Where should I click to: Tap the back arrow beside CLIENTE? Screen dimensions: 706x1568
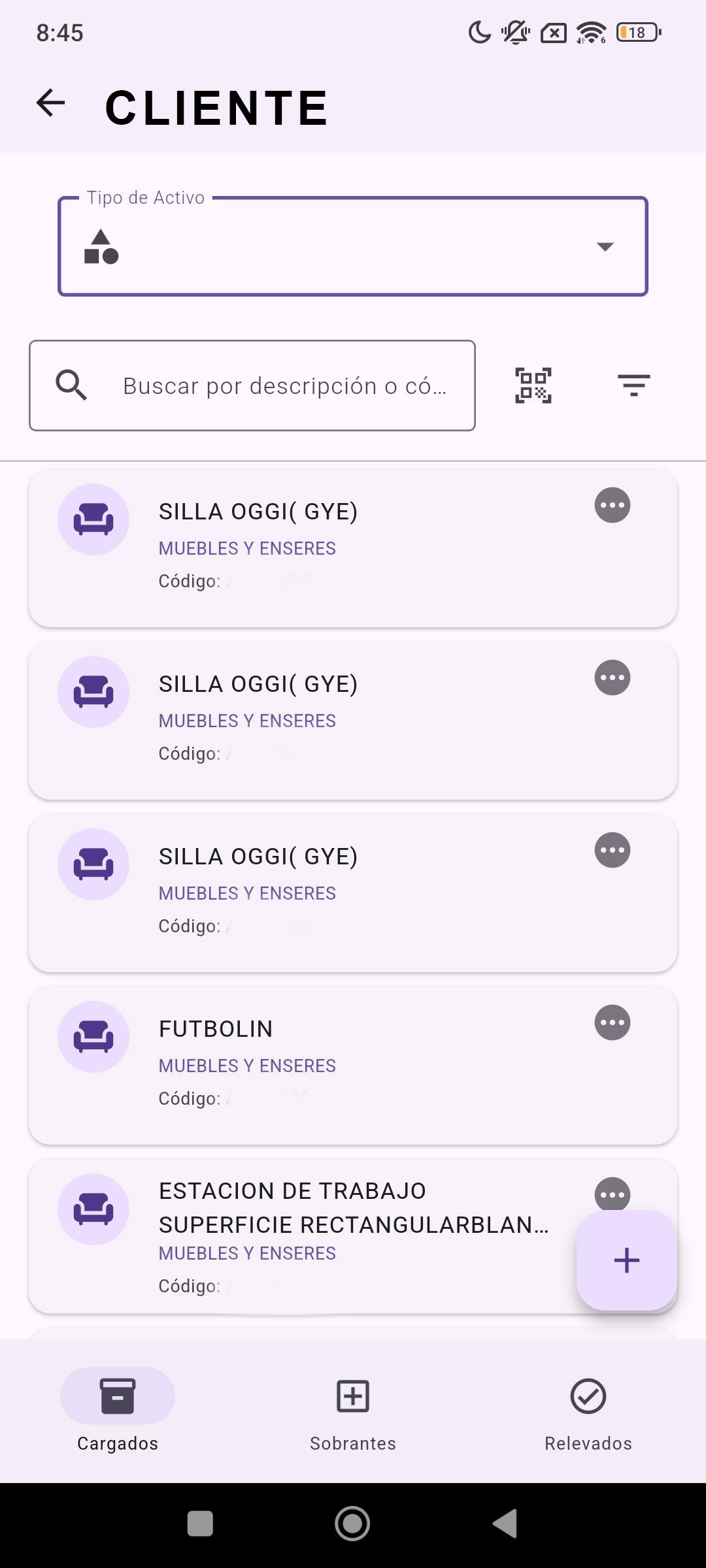[51, 103]
